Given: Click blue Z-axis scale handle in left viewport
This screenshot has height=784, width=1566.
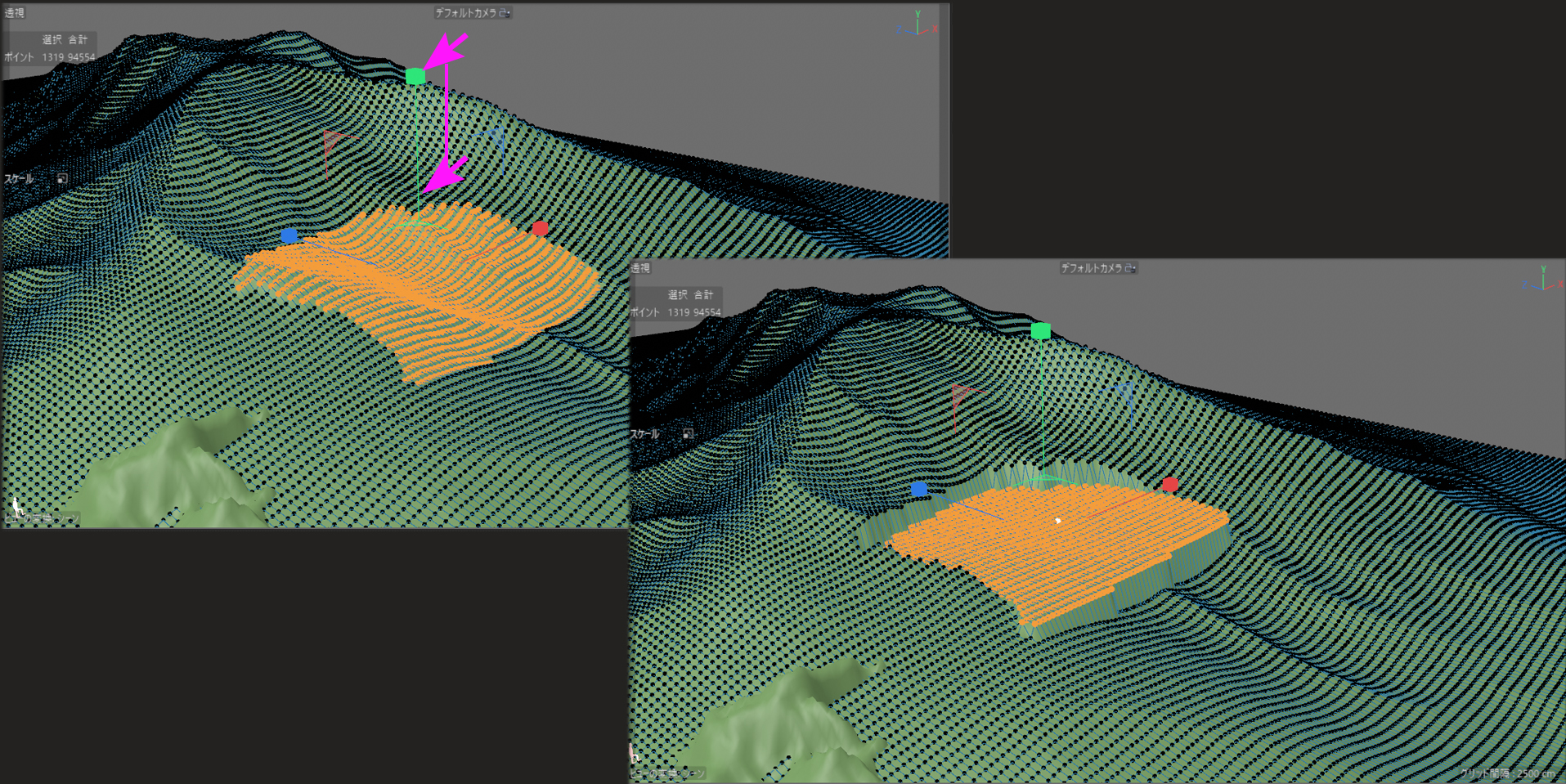Looking at the screenshot, I should (x=289, y=235).
